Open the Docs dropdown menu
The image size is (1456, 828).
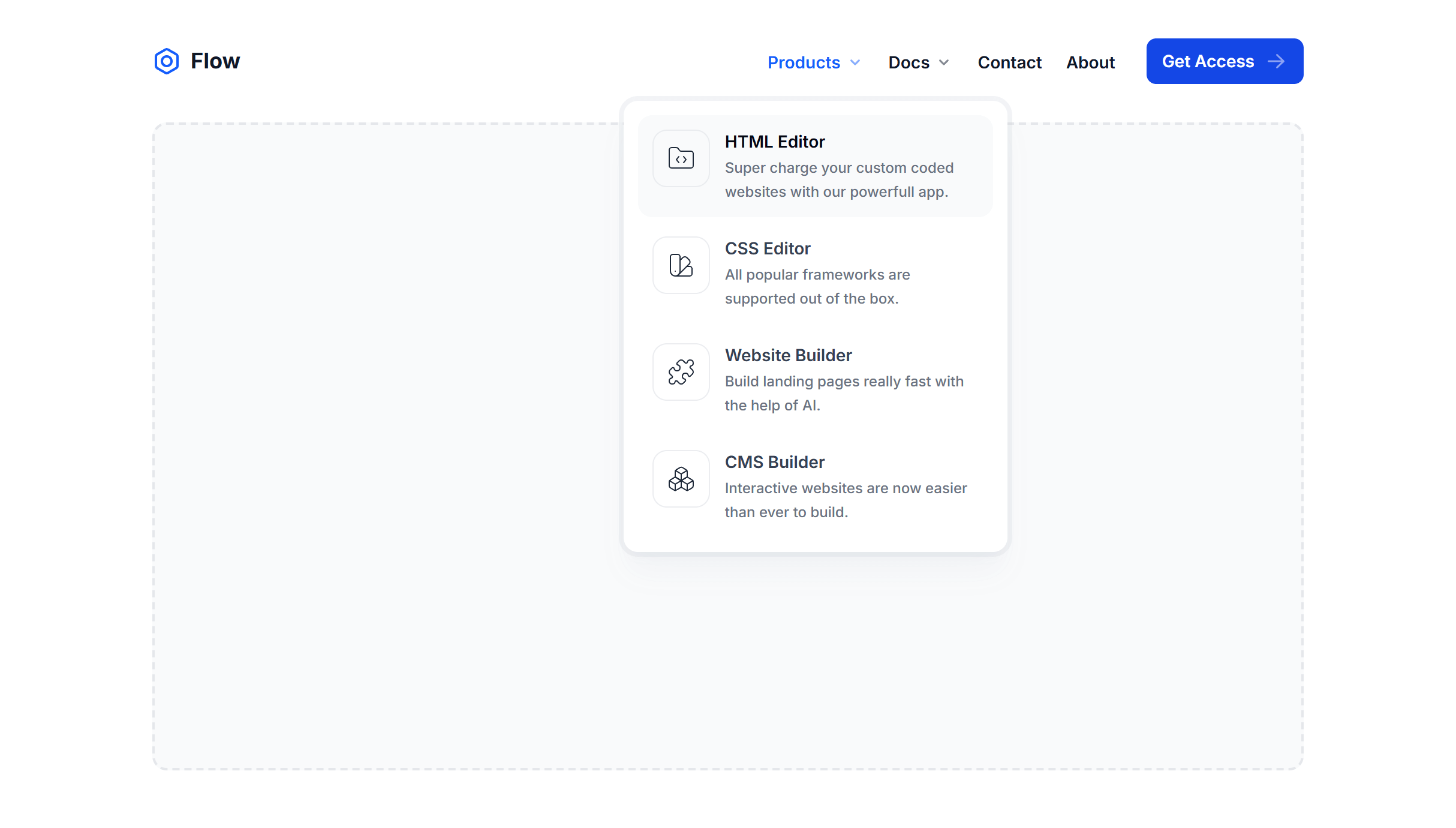click(x=908, y=62)
